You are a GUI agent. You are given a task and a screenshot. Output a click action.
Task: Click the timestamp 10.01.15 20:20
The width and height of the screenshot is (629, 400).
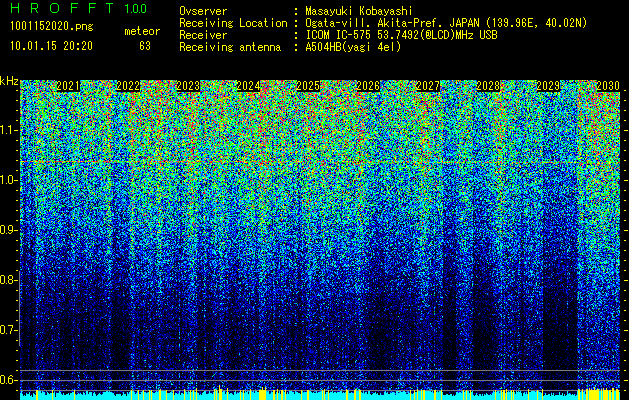point(51,46)
